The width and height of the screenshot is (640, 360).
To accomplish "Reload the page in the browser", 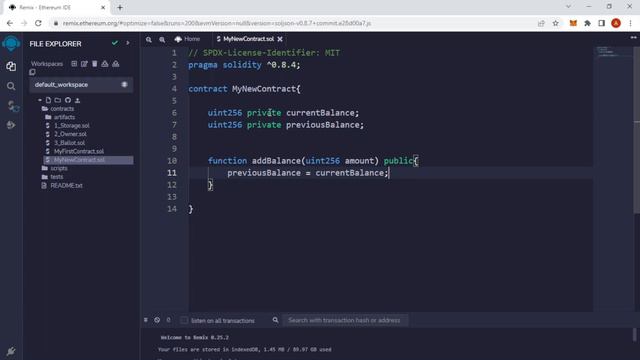I will [x=38, y=23].
